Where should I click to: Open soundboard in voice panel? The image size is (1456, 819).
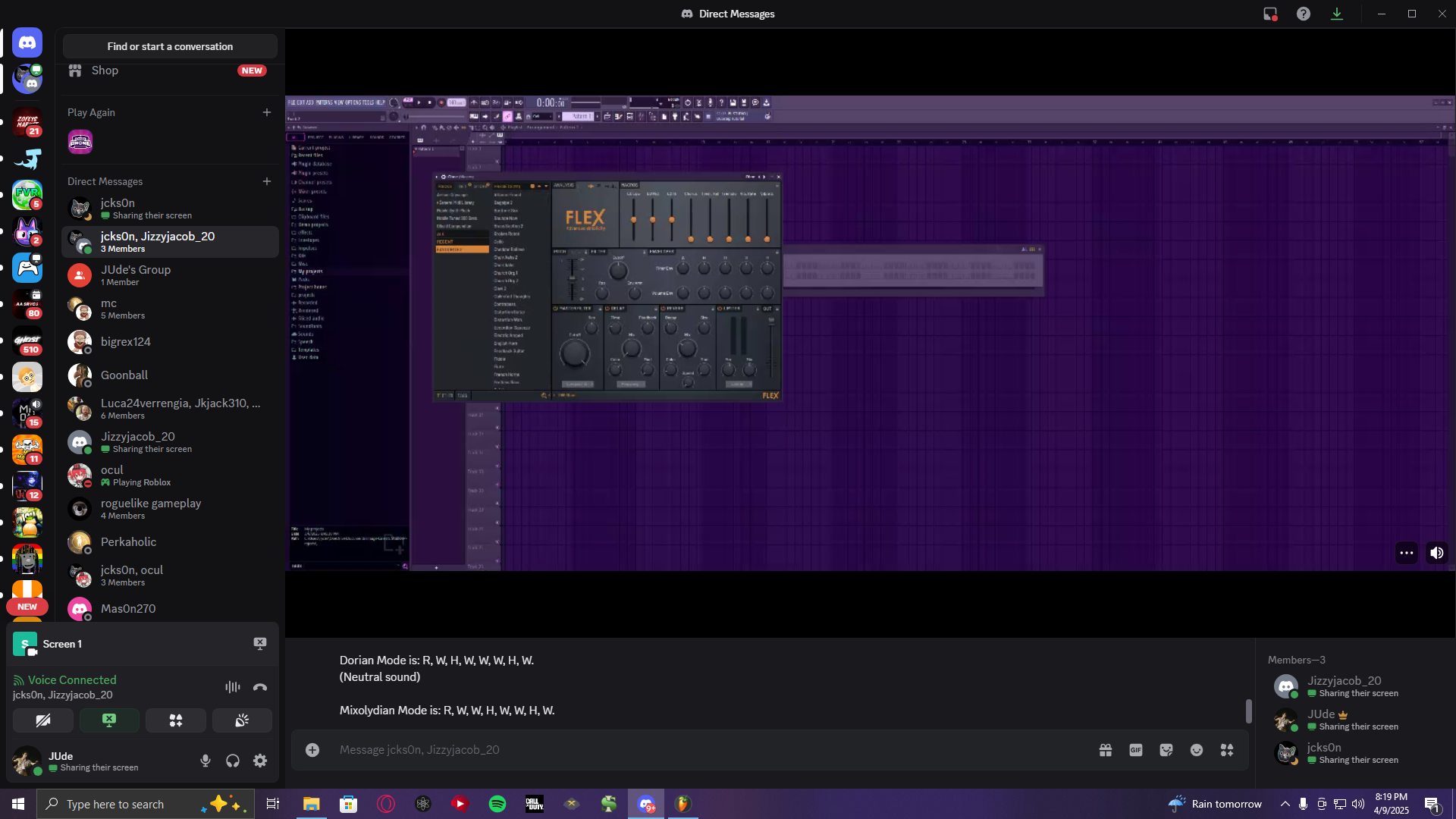[242, 720]
